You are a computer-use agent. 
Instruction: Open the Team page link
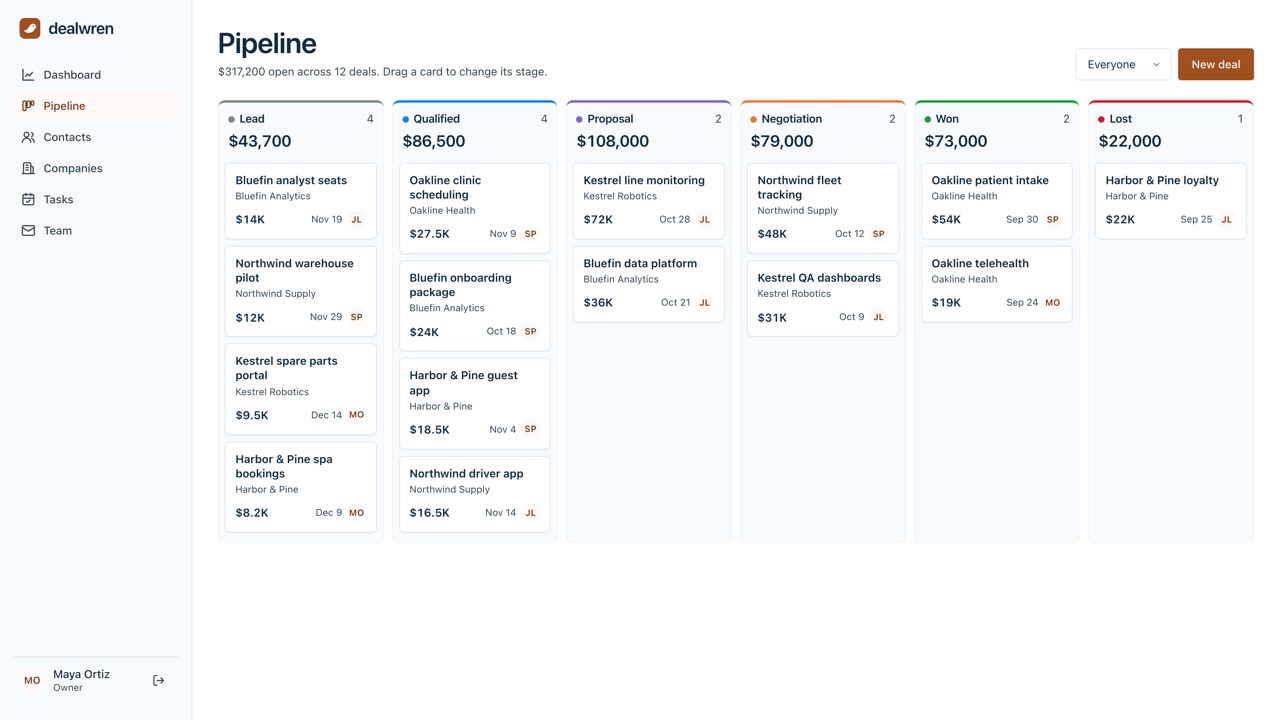point(96,230)
